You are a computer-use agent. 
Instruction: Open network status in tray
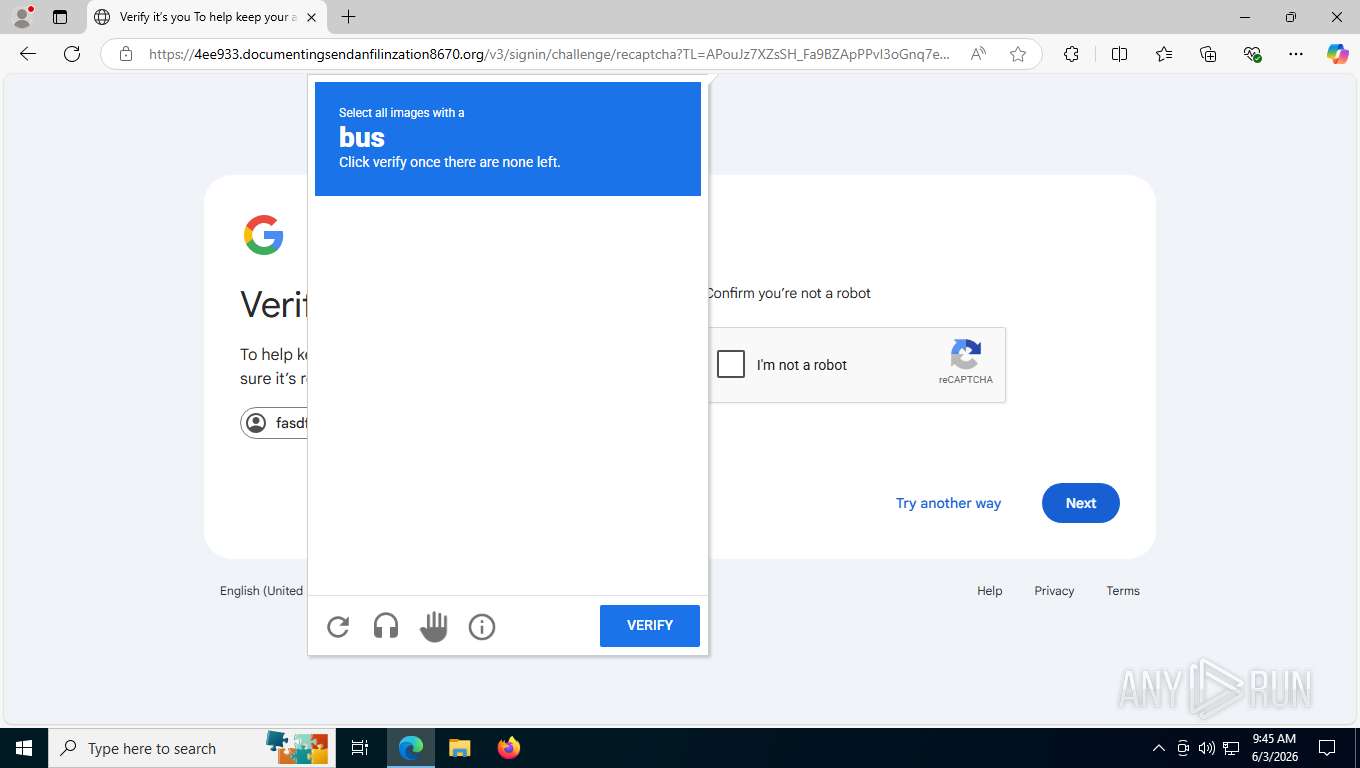(x=1231, y=748)
